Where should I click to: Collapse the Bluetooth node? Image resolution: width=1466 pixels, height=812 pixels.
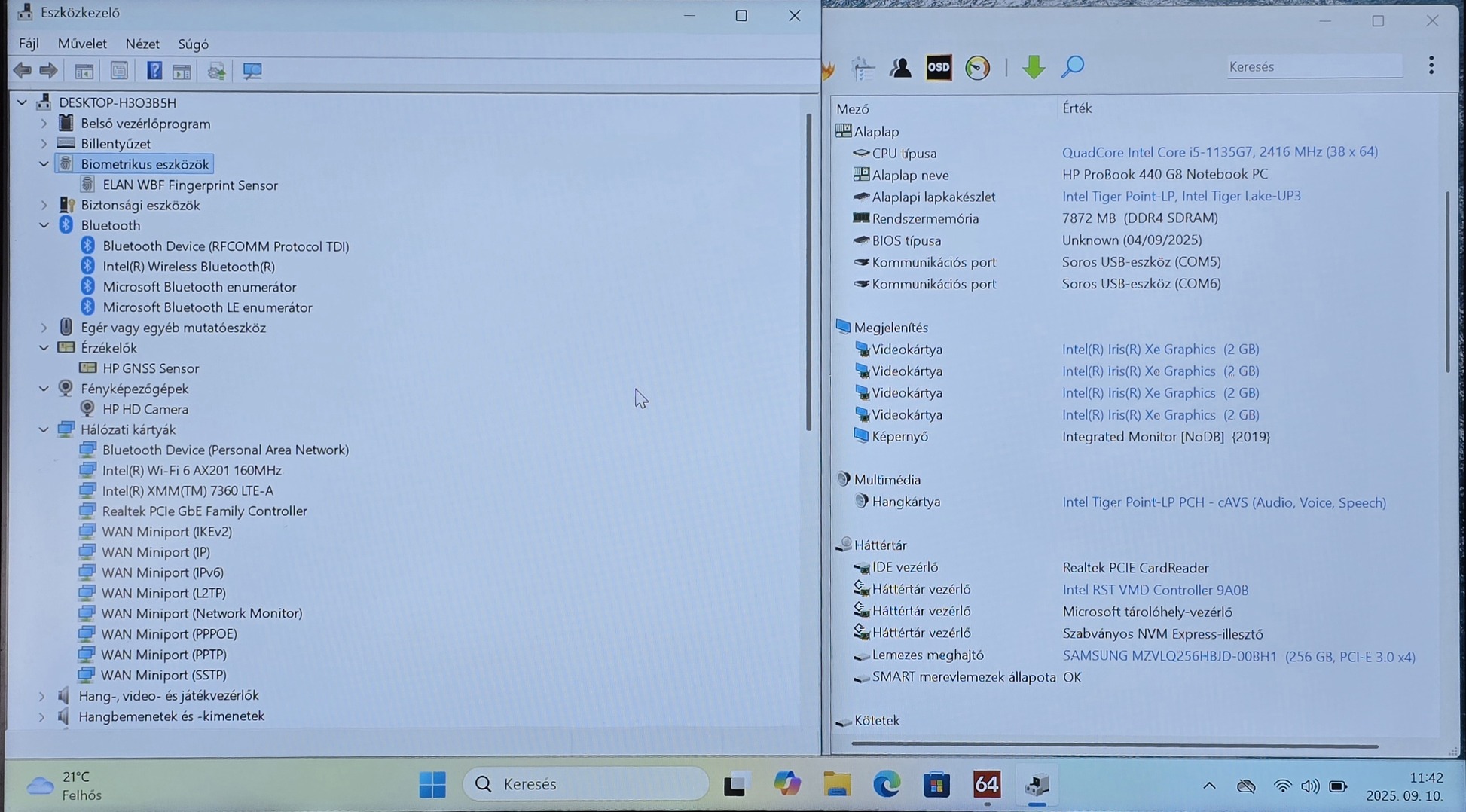click(x=44, y=225)
